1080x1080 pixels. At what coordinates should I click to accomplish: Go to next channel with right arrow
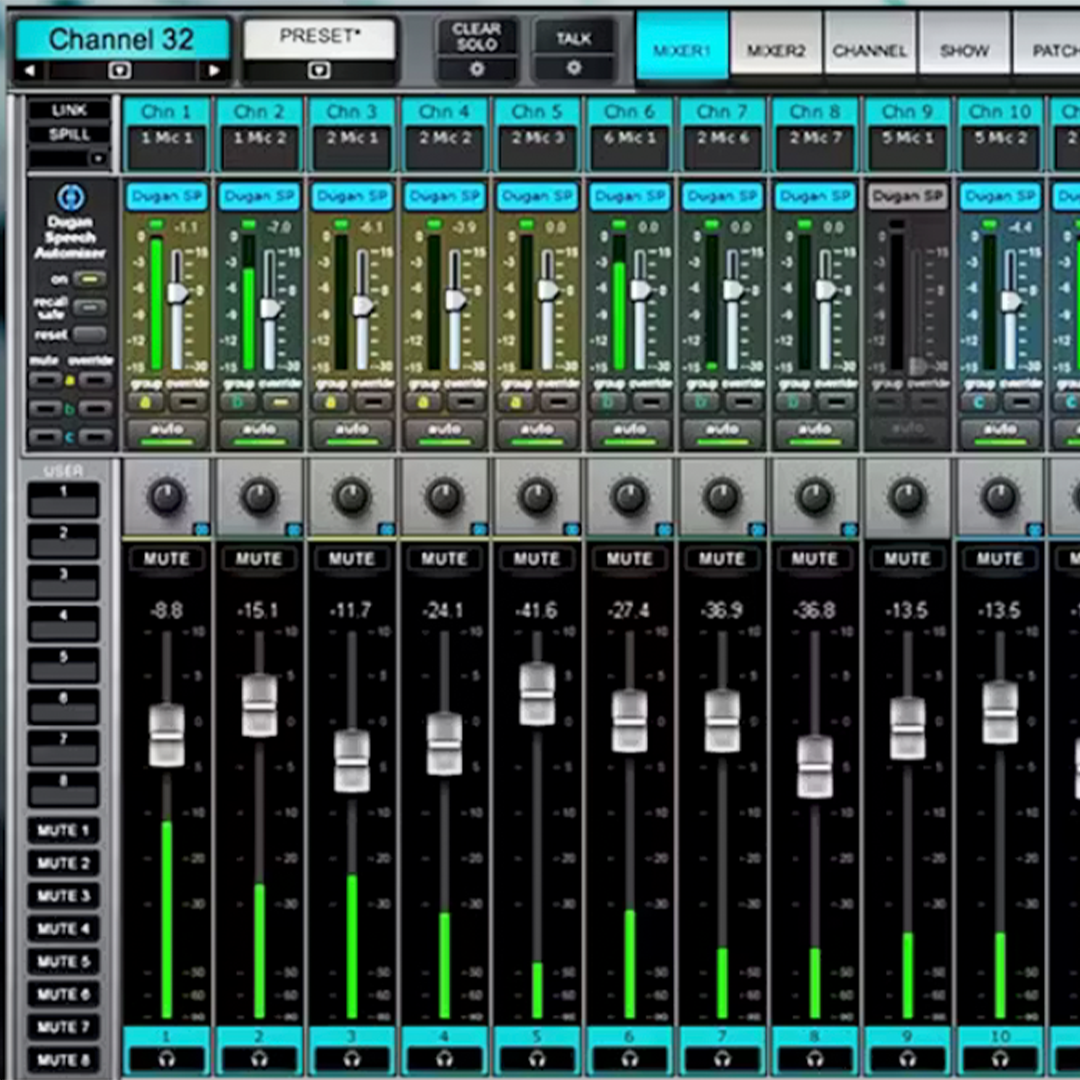[x=213, y=70]
